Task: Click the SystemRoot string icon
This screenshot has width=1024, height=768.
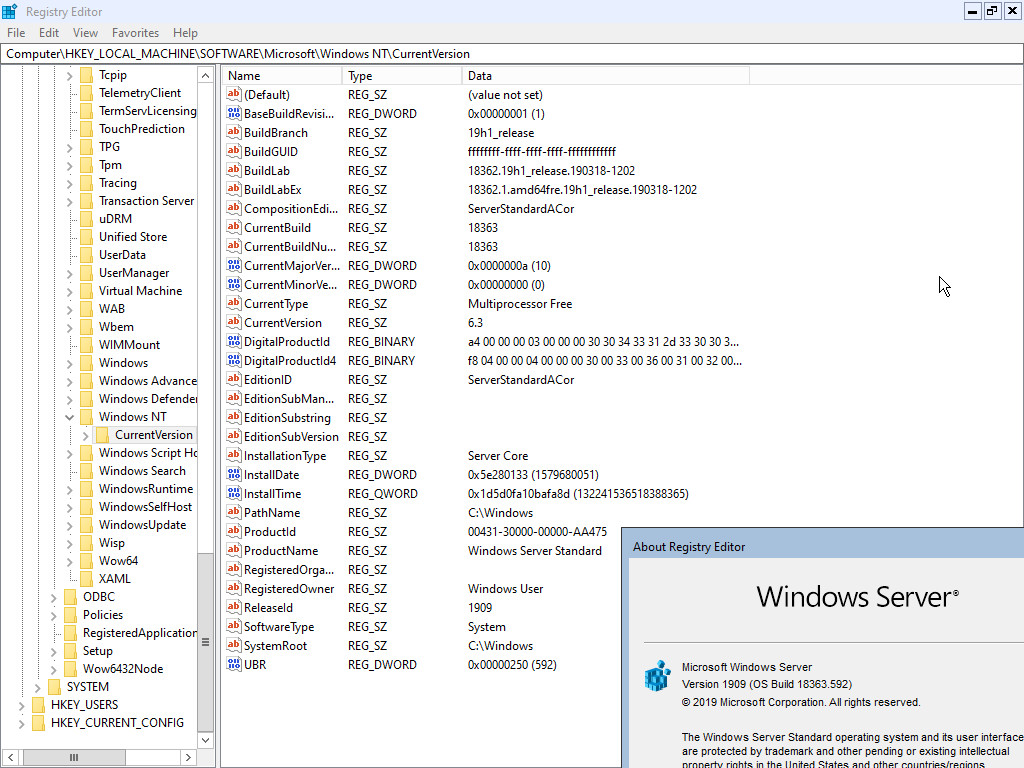Action: tap(234, 645)
